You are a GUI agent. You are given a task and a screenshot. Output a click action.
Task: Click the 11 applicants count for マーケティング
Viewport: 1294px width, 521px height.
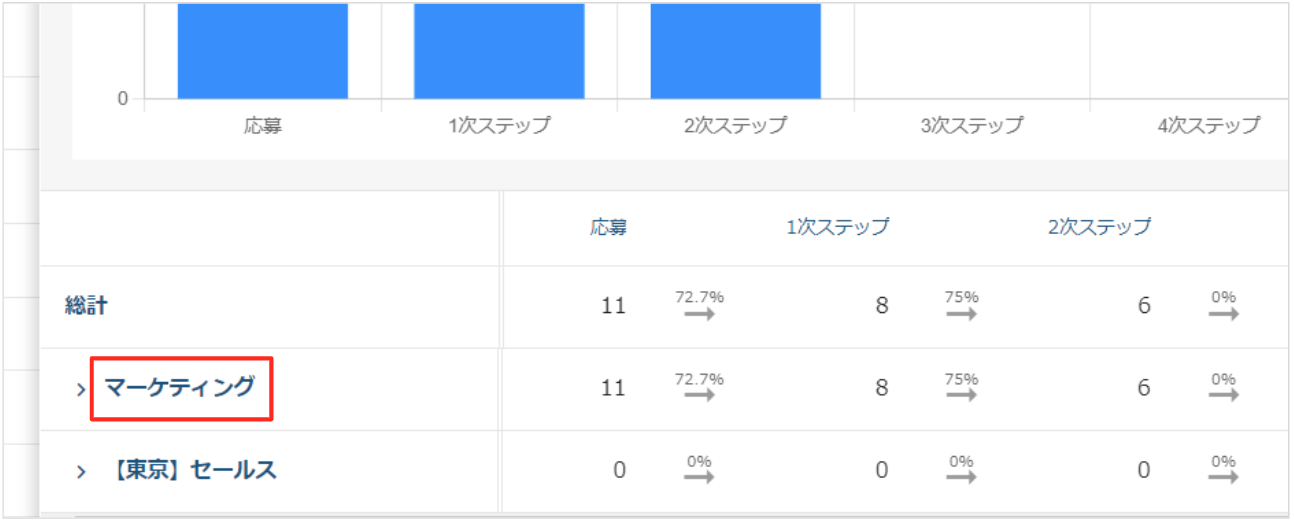tap(613, 388)
